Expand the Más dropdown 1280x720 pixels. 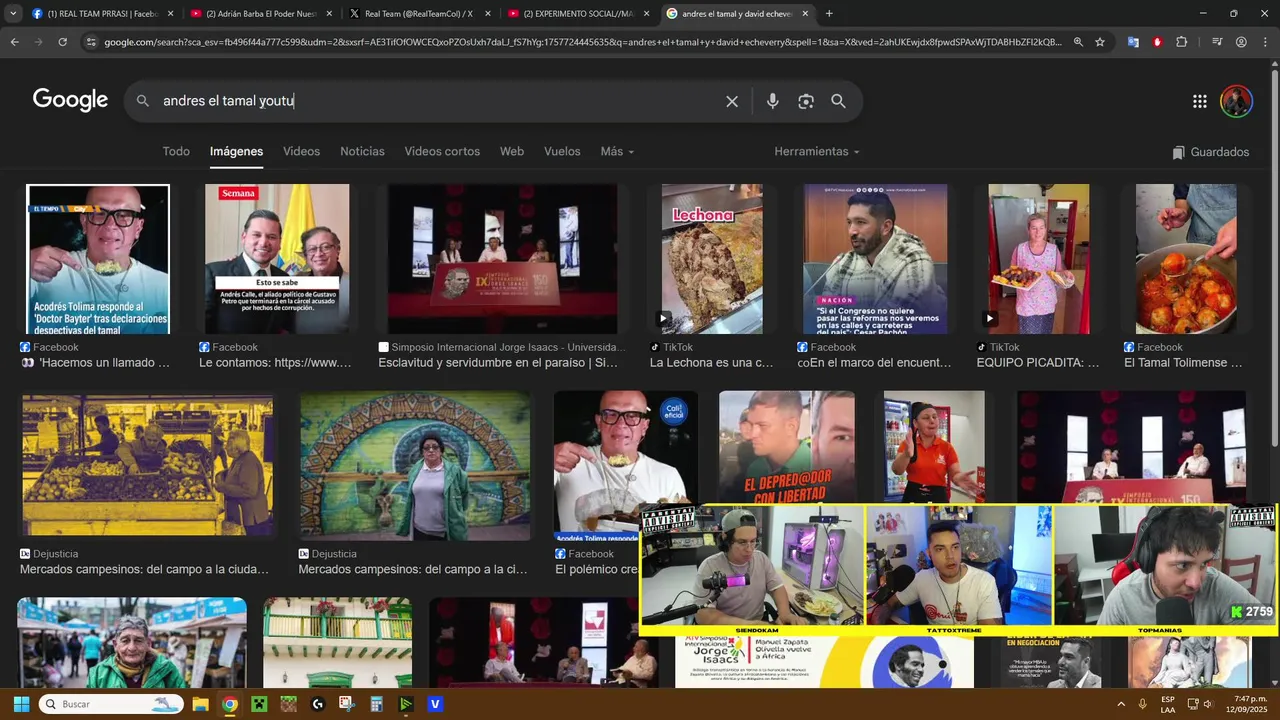617,151
